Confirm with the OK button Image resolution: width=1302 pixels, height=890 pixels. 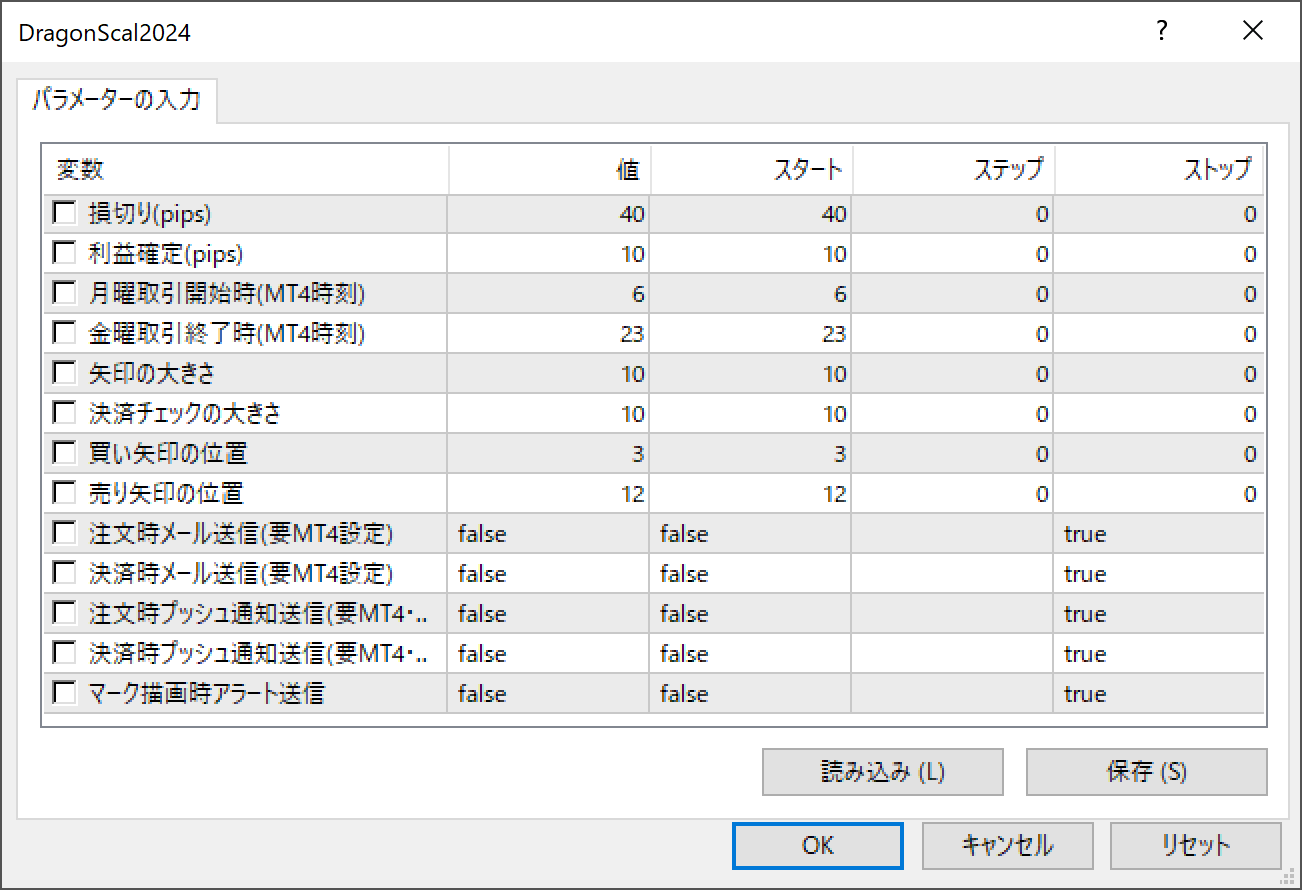coord(818,846)
